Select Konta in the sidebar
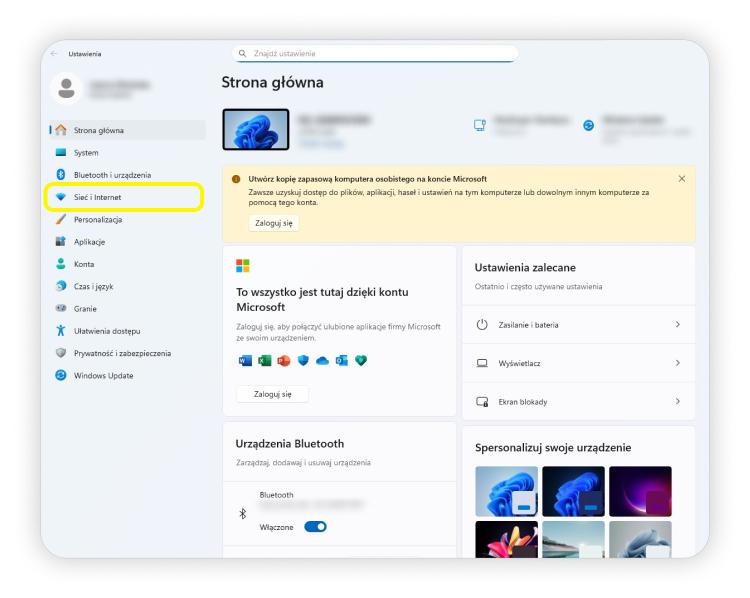Viewport: 750px width, 598px height. coord(127,264)
